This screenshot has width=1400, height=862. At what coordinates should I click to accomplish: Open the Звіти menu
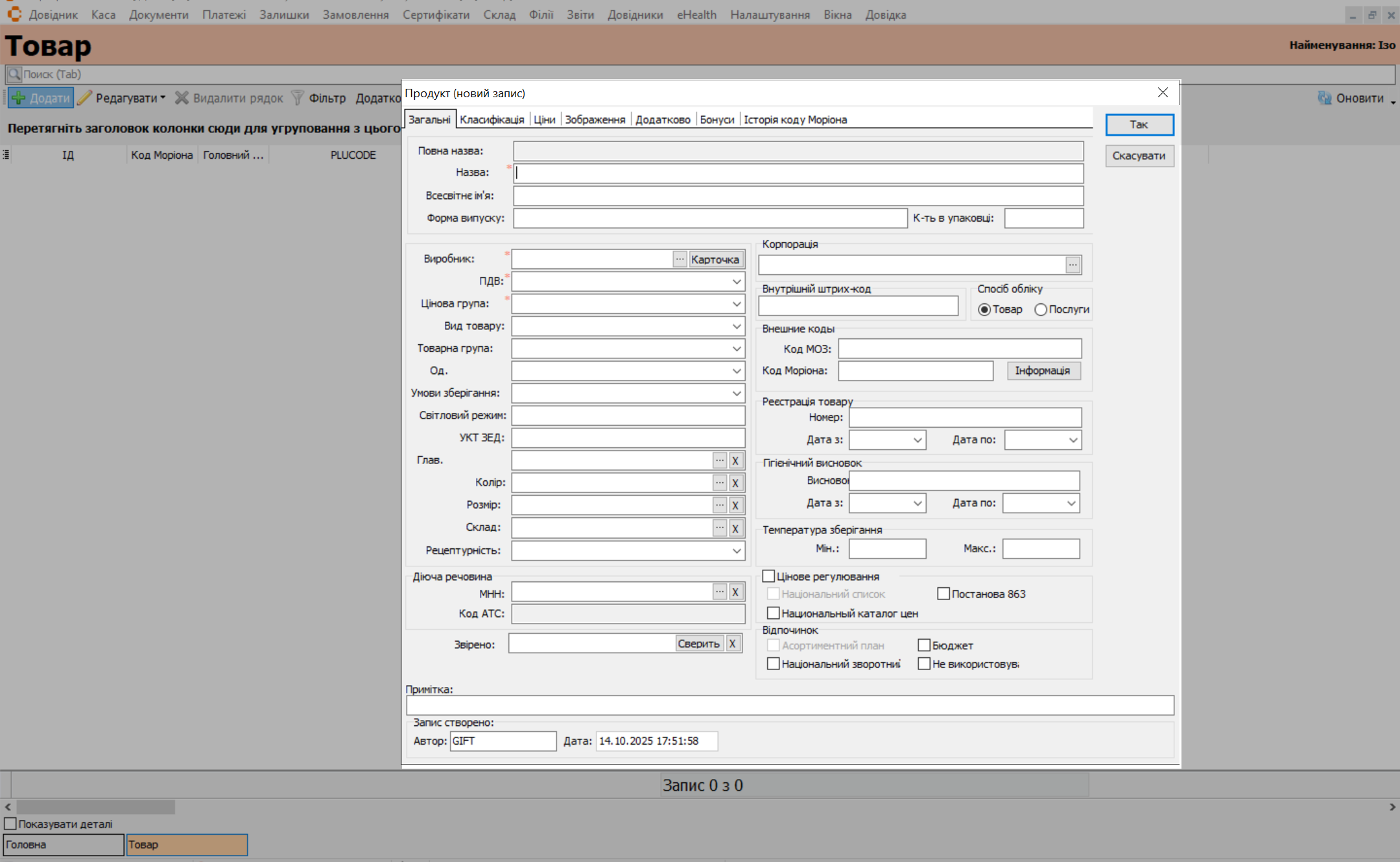click(580, 14)
